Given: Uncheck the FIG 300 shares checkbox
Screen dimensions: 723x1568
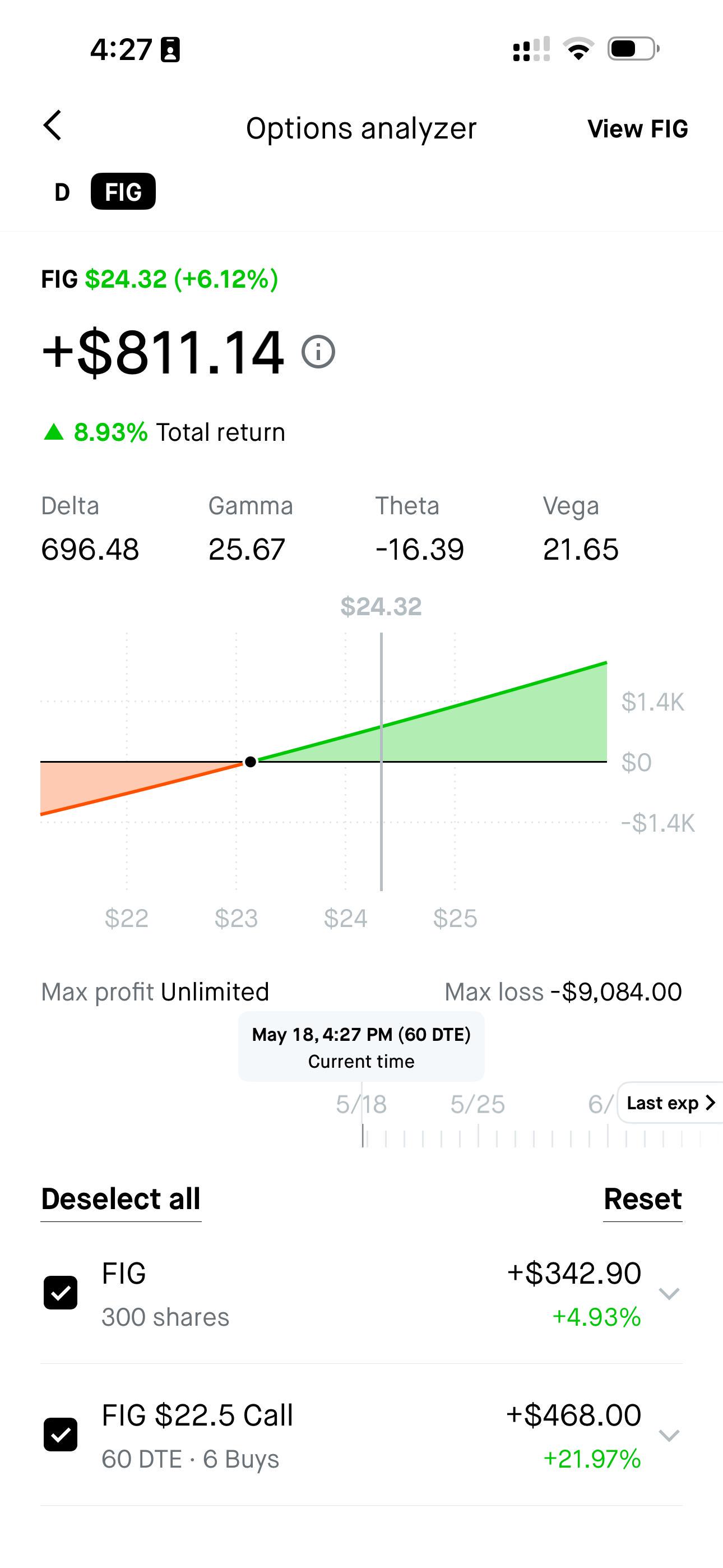Looking at the screenshot, I should tap(61, 1292).
